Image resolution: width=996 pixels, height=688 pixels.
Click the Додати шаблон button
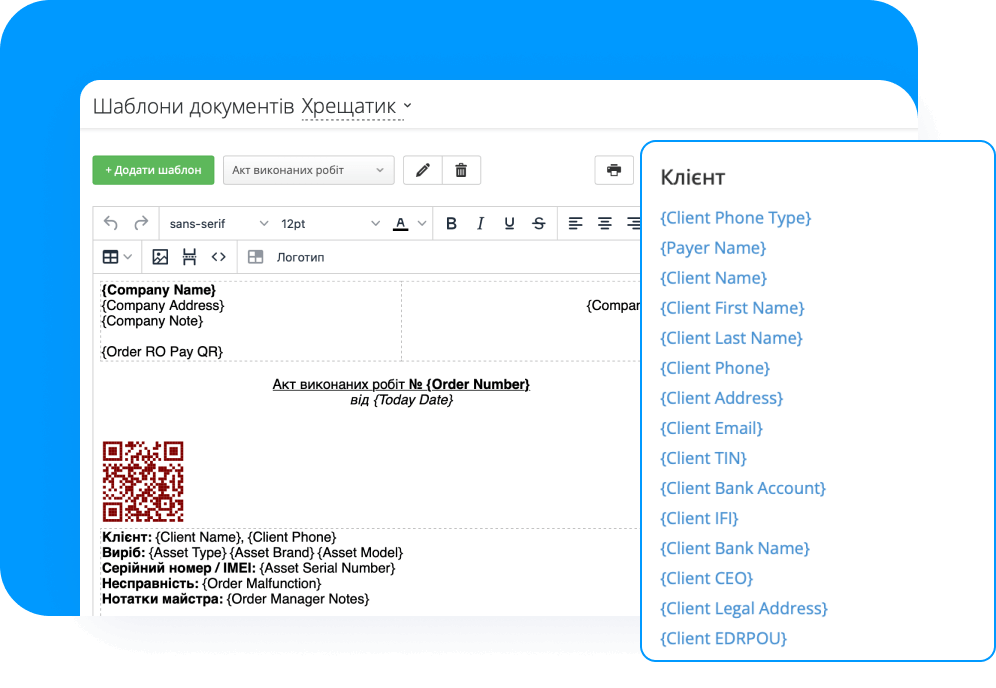pyautogui.click(x=153, y=170)
